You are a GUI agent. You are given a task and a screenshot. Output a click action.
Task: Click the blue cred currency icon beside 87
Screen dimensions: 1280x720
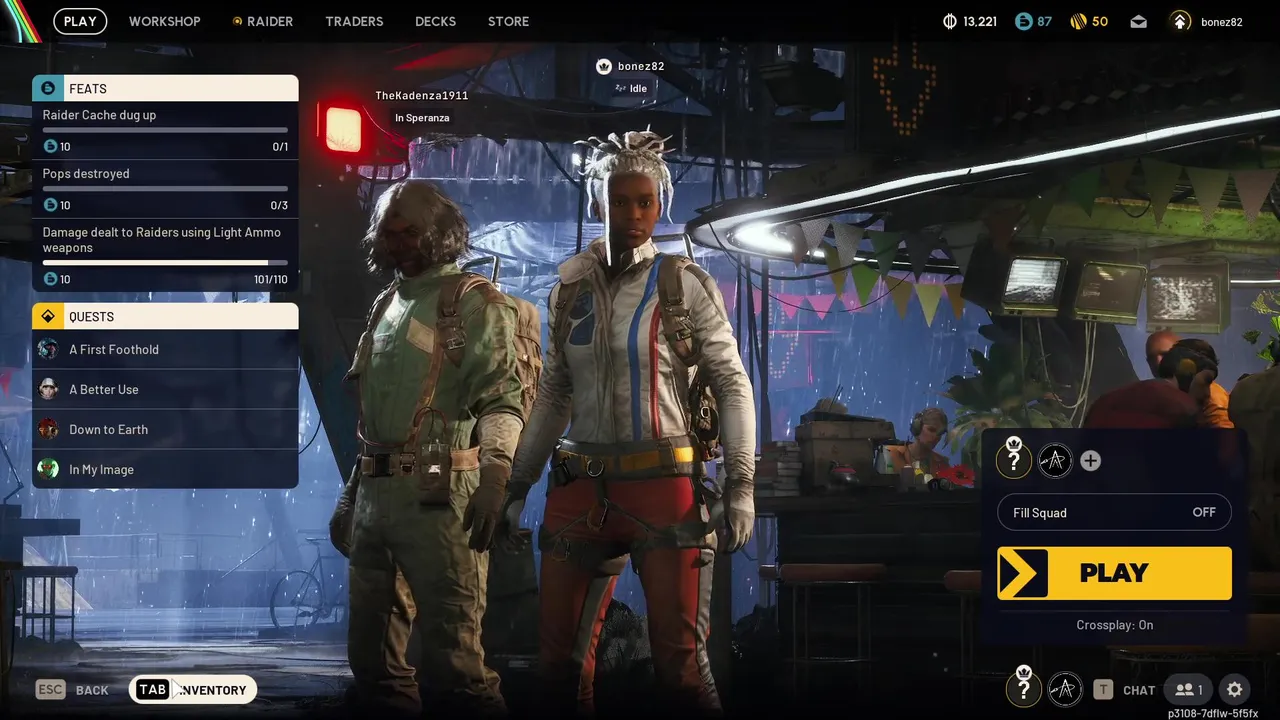1022,21
